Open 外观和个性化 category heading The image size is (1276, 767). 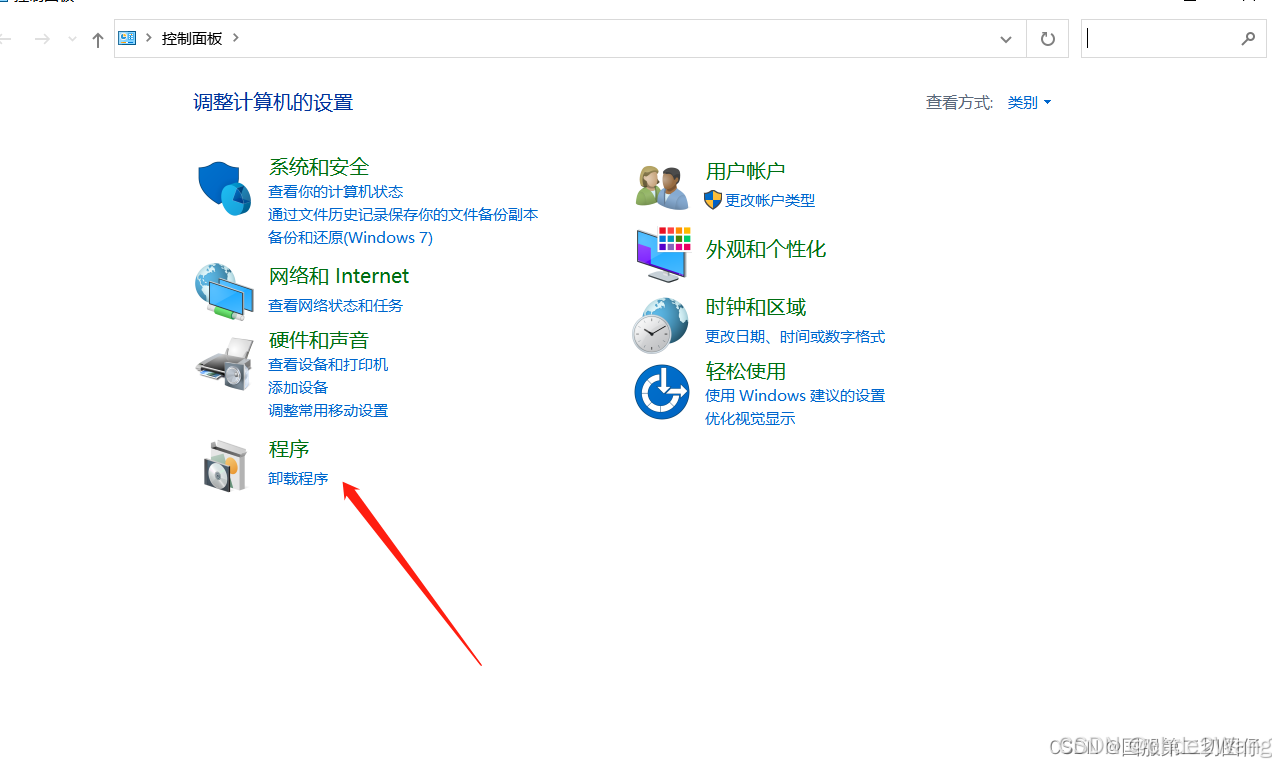[x=766, y=249]
